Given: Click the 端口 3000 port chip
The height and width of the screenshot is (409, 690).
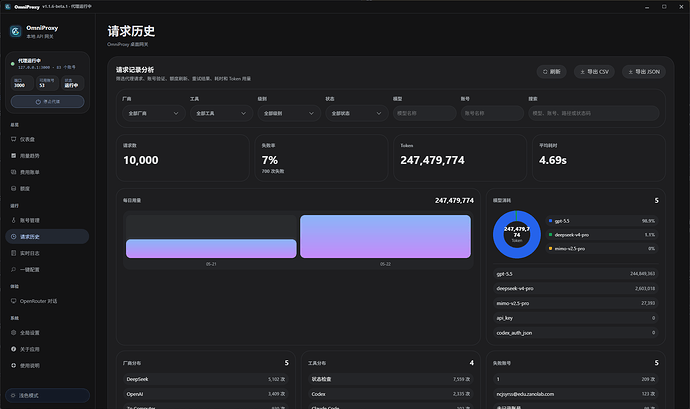Looking at the screenshot, I should [x=22, y=83].
